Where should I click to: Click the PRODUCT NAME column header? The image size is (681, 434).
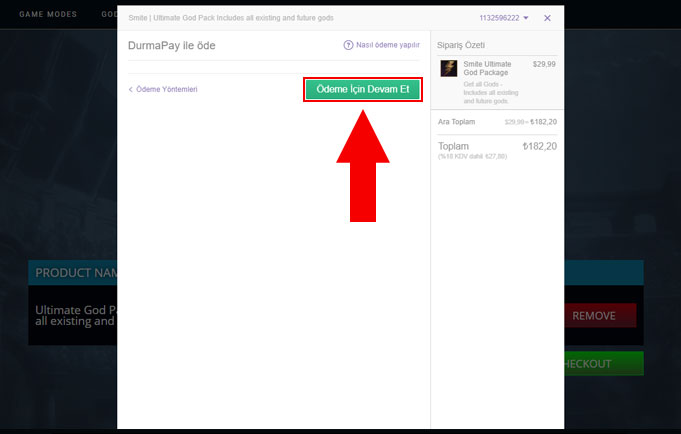tap(76, 273)
